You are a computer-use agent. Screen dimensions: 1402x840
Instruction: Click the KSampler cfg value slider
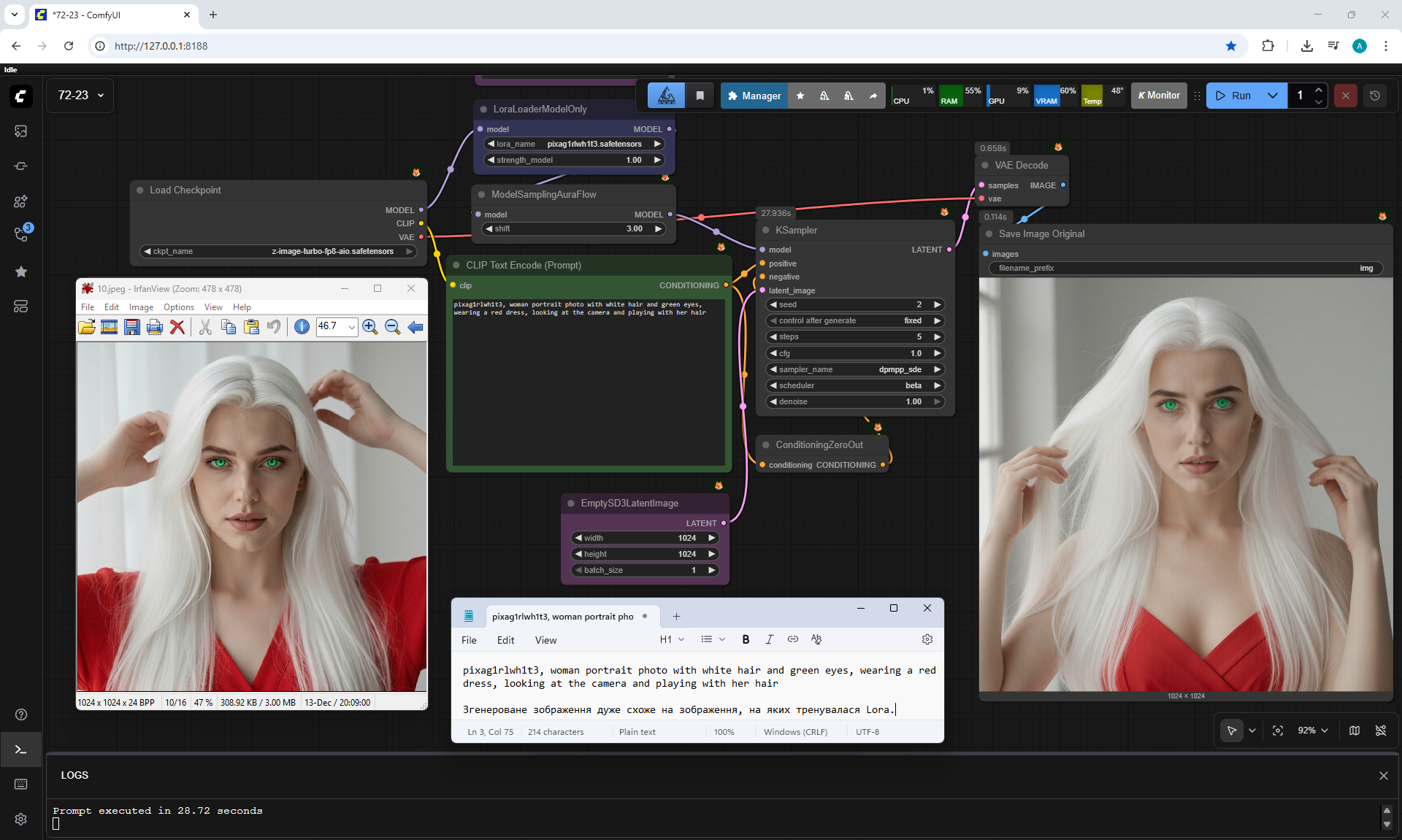point(854,353)
